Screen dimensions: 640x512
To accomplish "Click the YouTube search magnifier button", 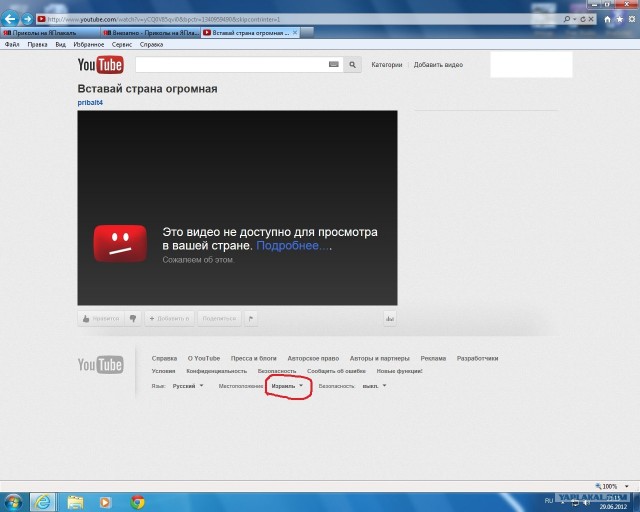I will (x=352, y=65).
